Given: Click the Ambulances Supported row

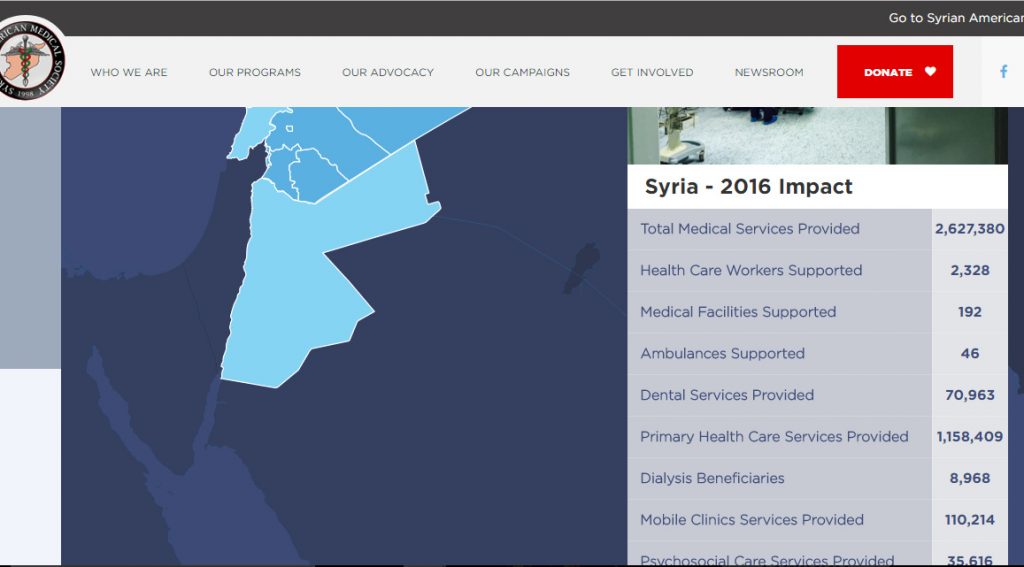Looking at the screenshot, I should (818, 353).
